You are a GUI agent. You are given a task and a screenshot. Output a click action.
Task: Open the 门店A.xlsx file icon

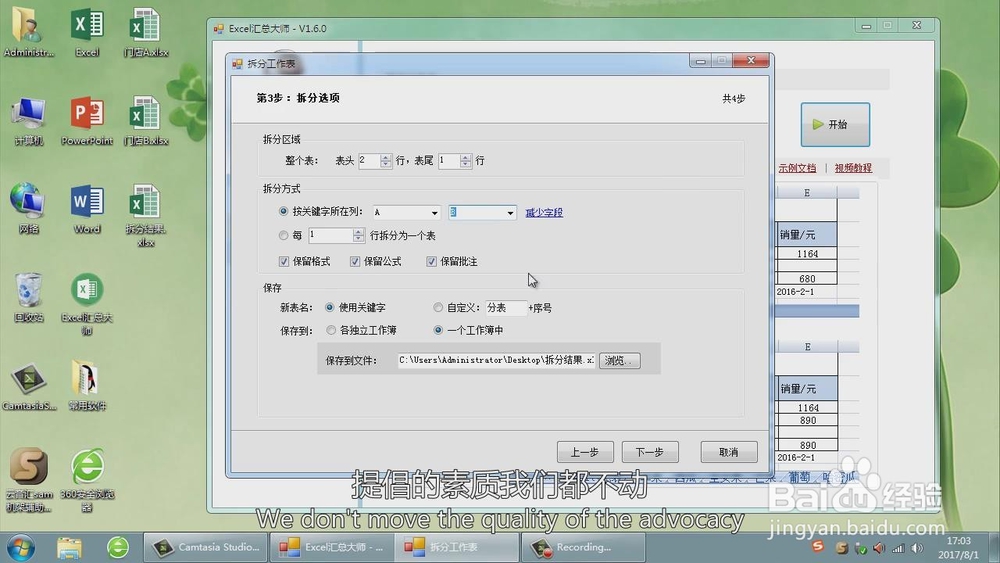pyautogui.click(x=145, y=33)
